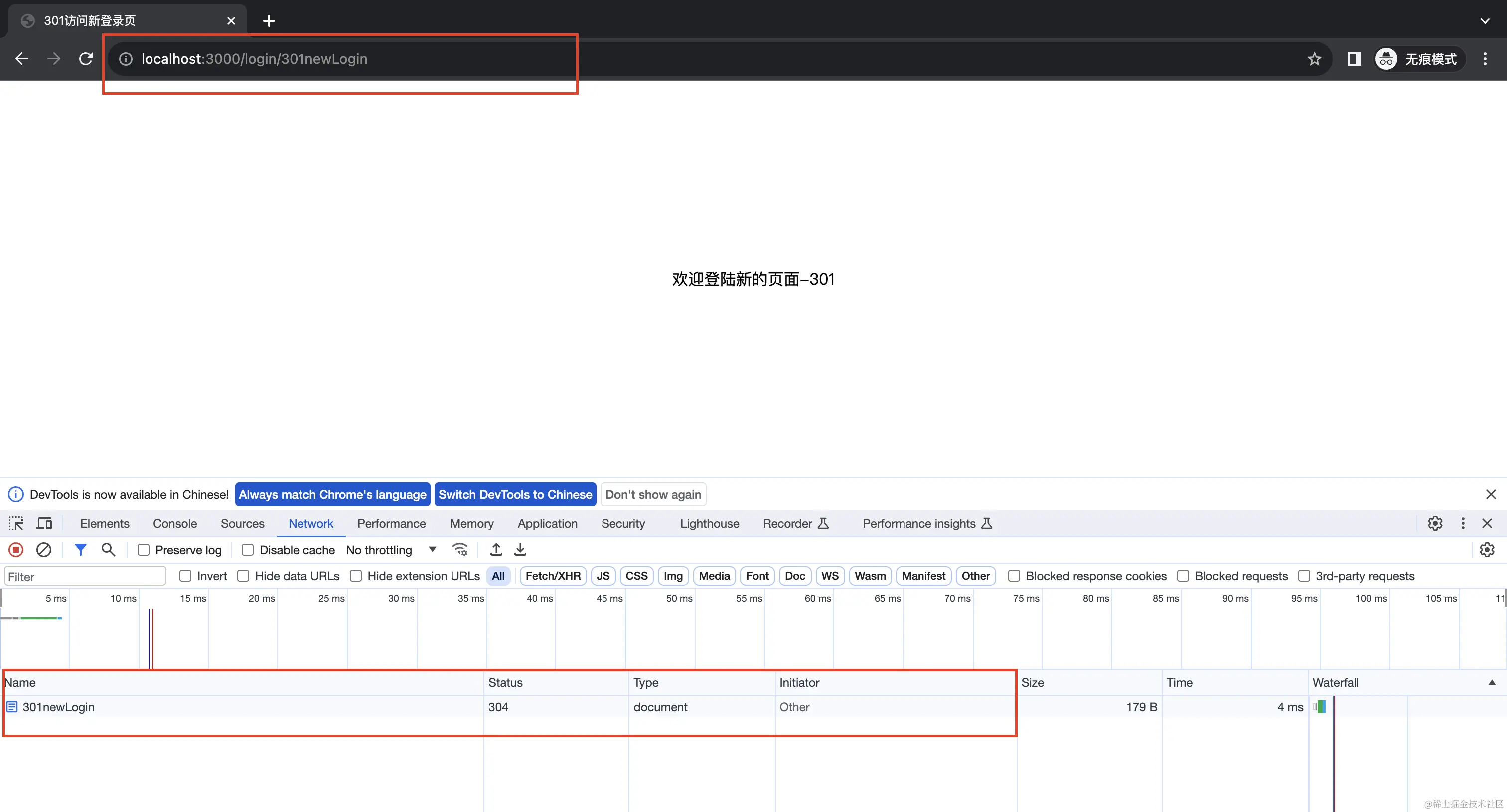Clear the network log
The height and width of the screenshot is (812, 1507).
click(x=44, y=549)
